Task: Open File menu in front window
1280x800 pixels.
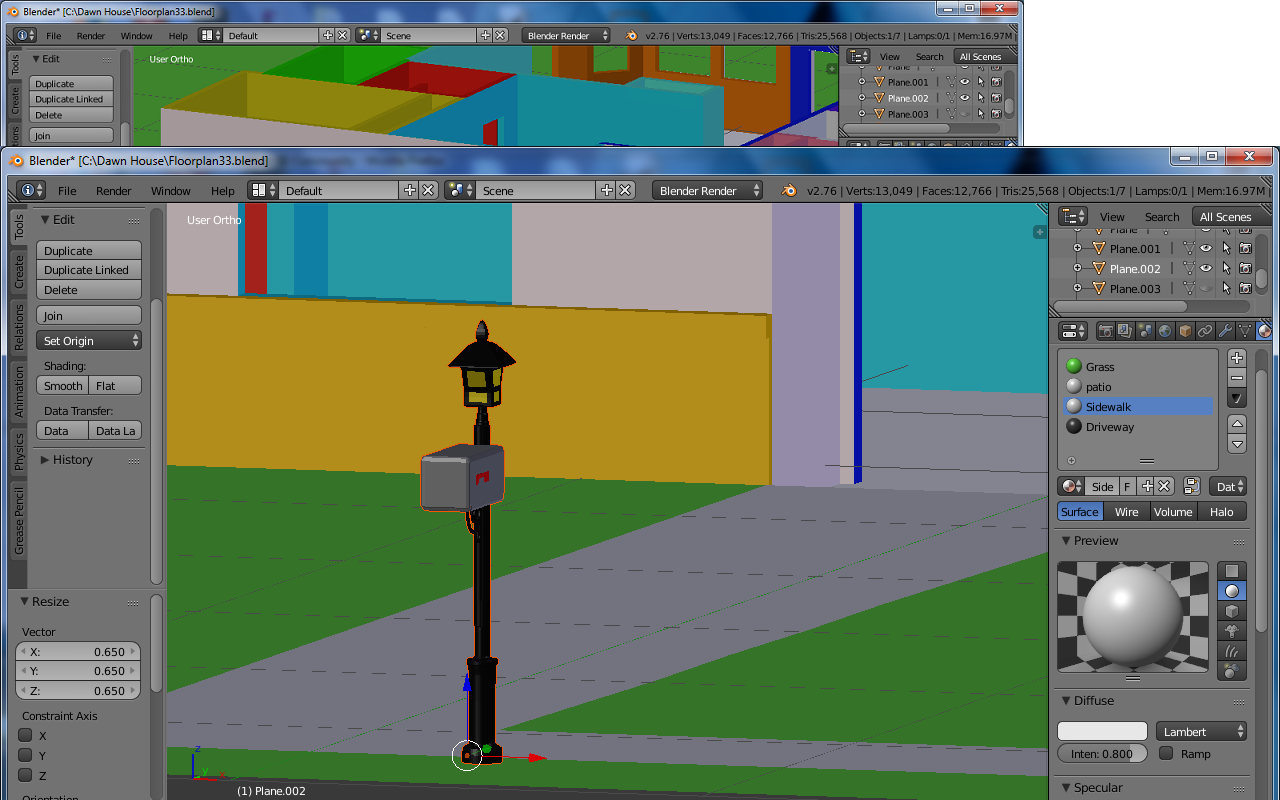Action: (67, 190)
